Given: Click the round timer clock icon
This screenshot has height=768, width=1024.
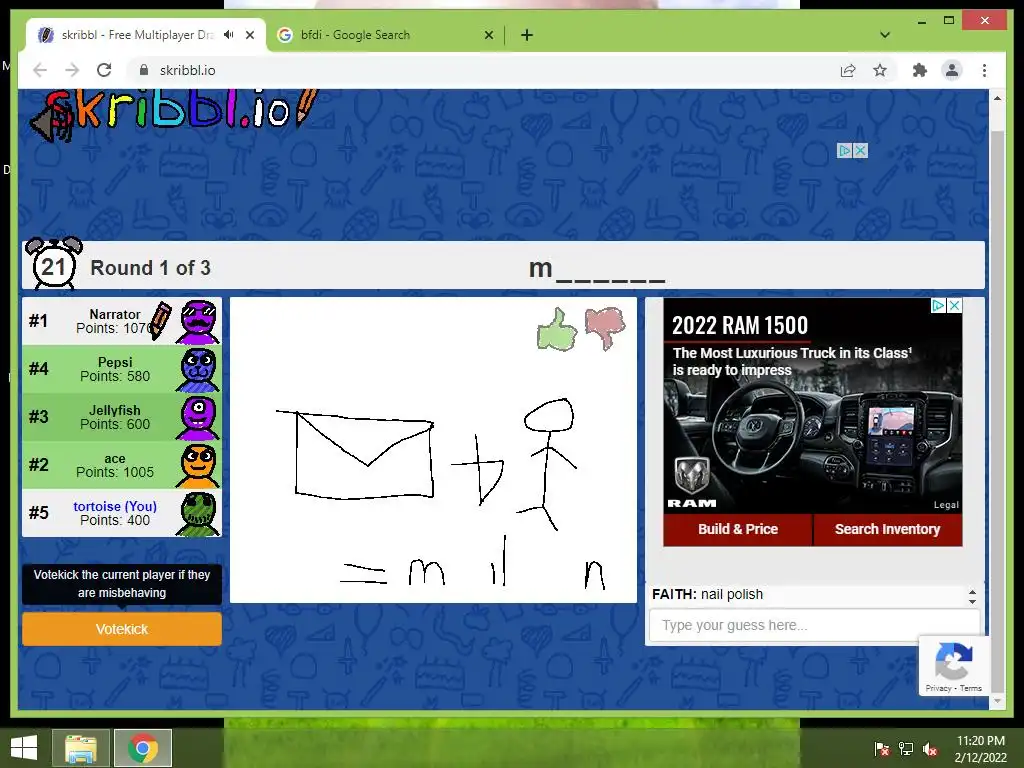Looking at the screenshot, I should pyautogui.click(x=54, y=264).
